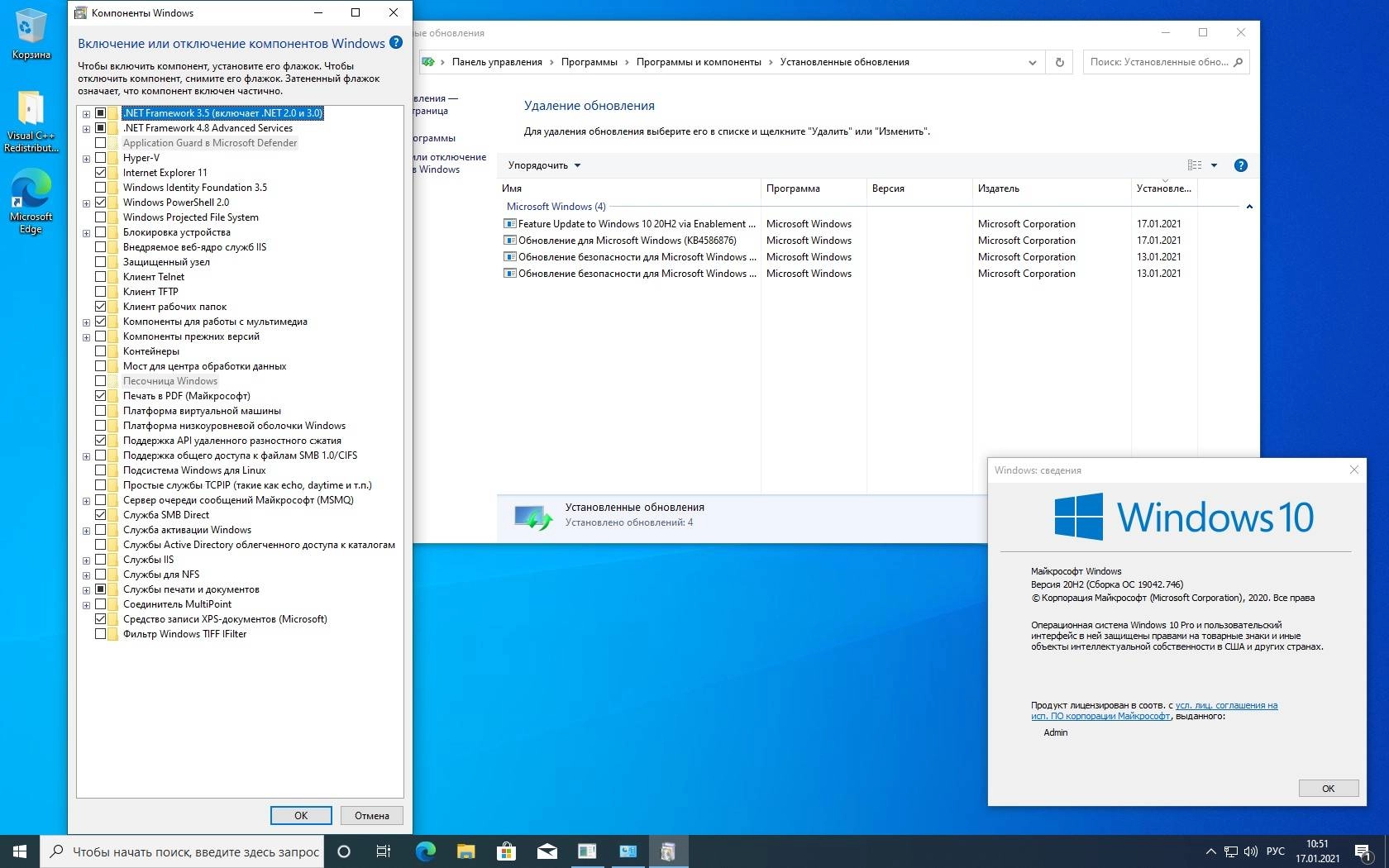Open Task View from the taskbar
This screenshot has width=1389, height=868.
coord(384,851)
